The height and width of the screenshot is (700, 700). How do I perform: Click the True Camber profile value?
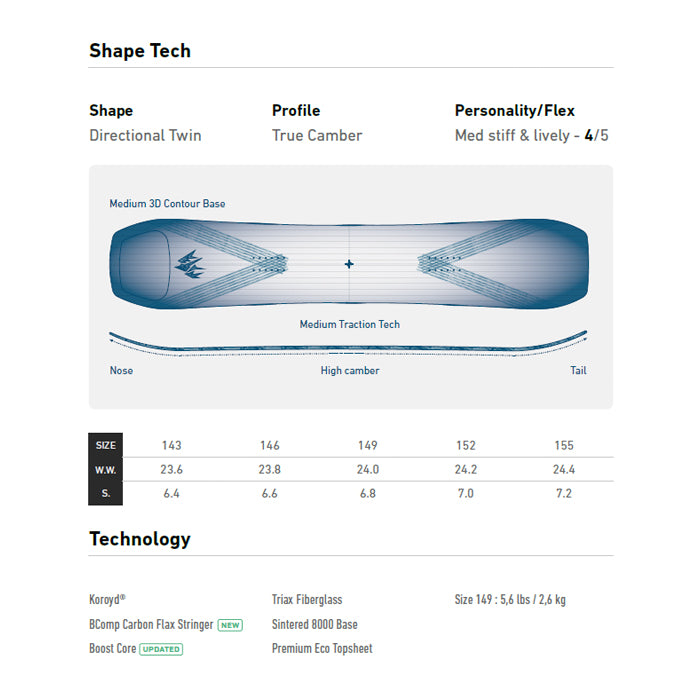pos(317,135)
